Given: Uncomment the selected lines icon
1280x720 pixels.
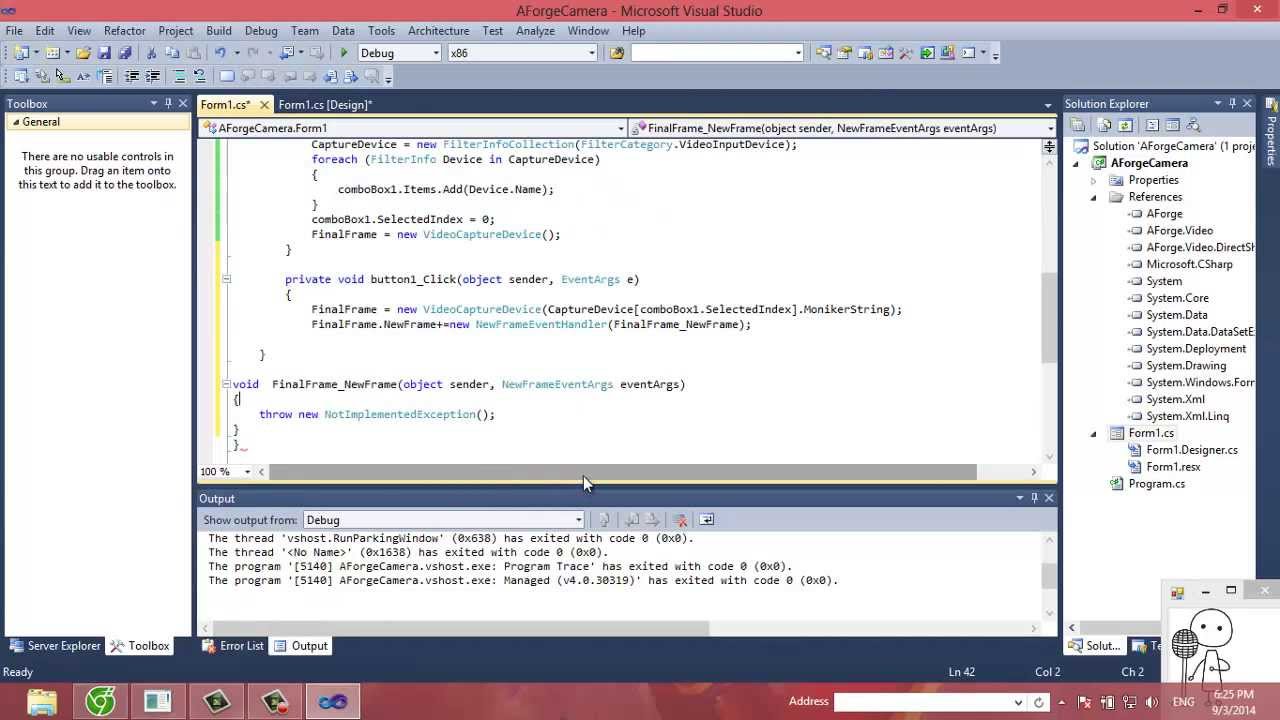Looking at the screenshot, I should (x=200, y=76).
